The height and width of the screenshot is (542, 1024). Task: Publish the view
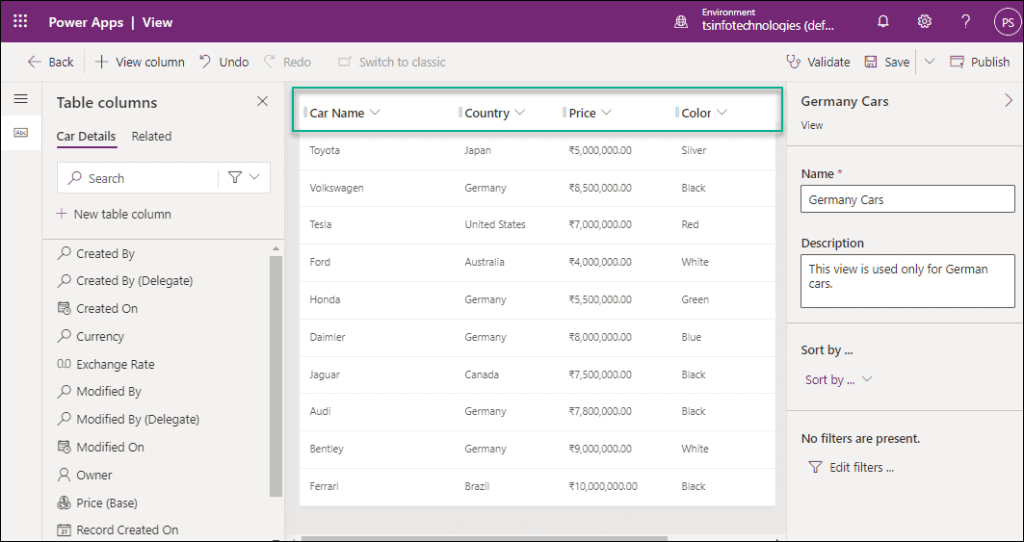pos(980,62)
